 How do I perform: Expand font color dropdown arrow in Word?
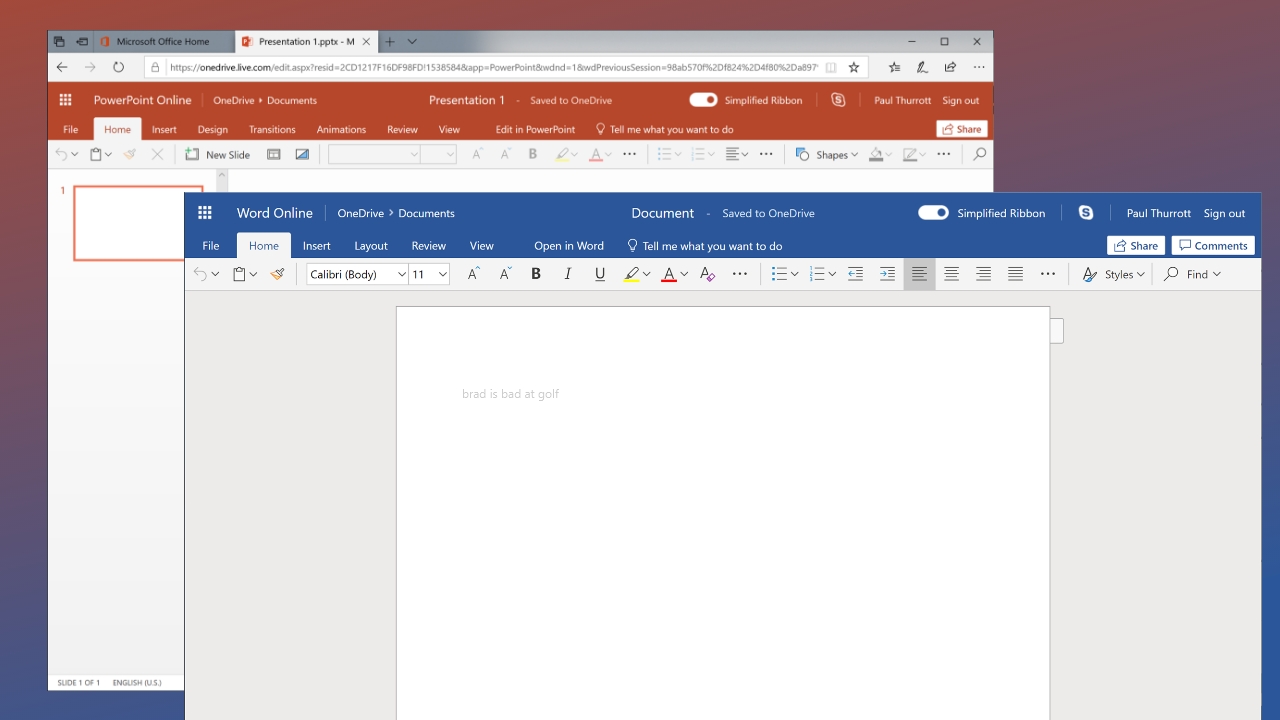684,274
